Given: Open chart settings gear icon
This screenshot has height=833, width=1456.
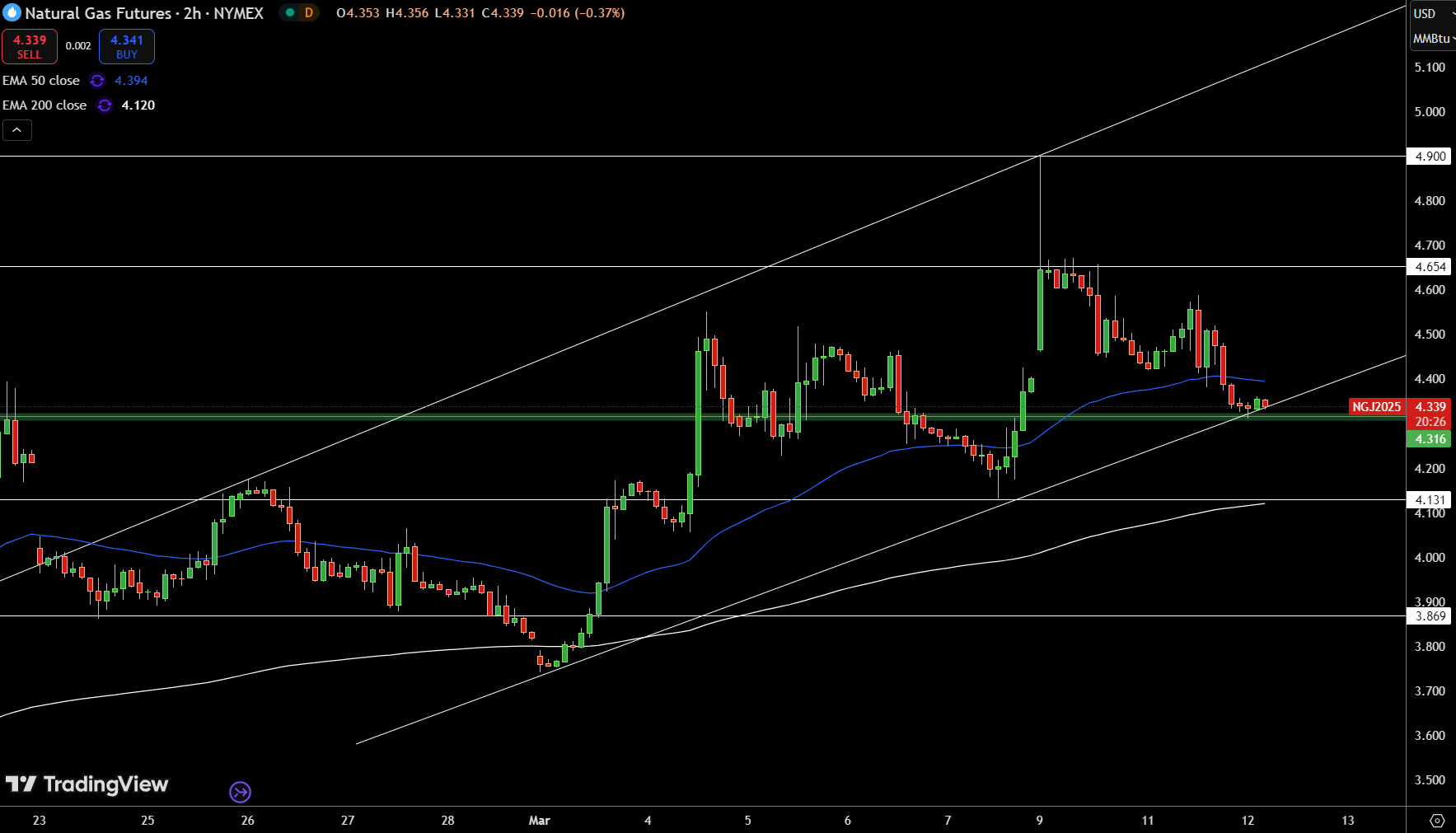Looking at the screenshot, I should (1437, 821).
